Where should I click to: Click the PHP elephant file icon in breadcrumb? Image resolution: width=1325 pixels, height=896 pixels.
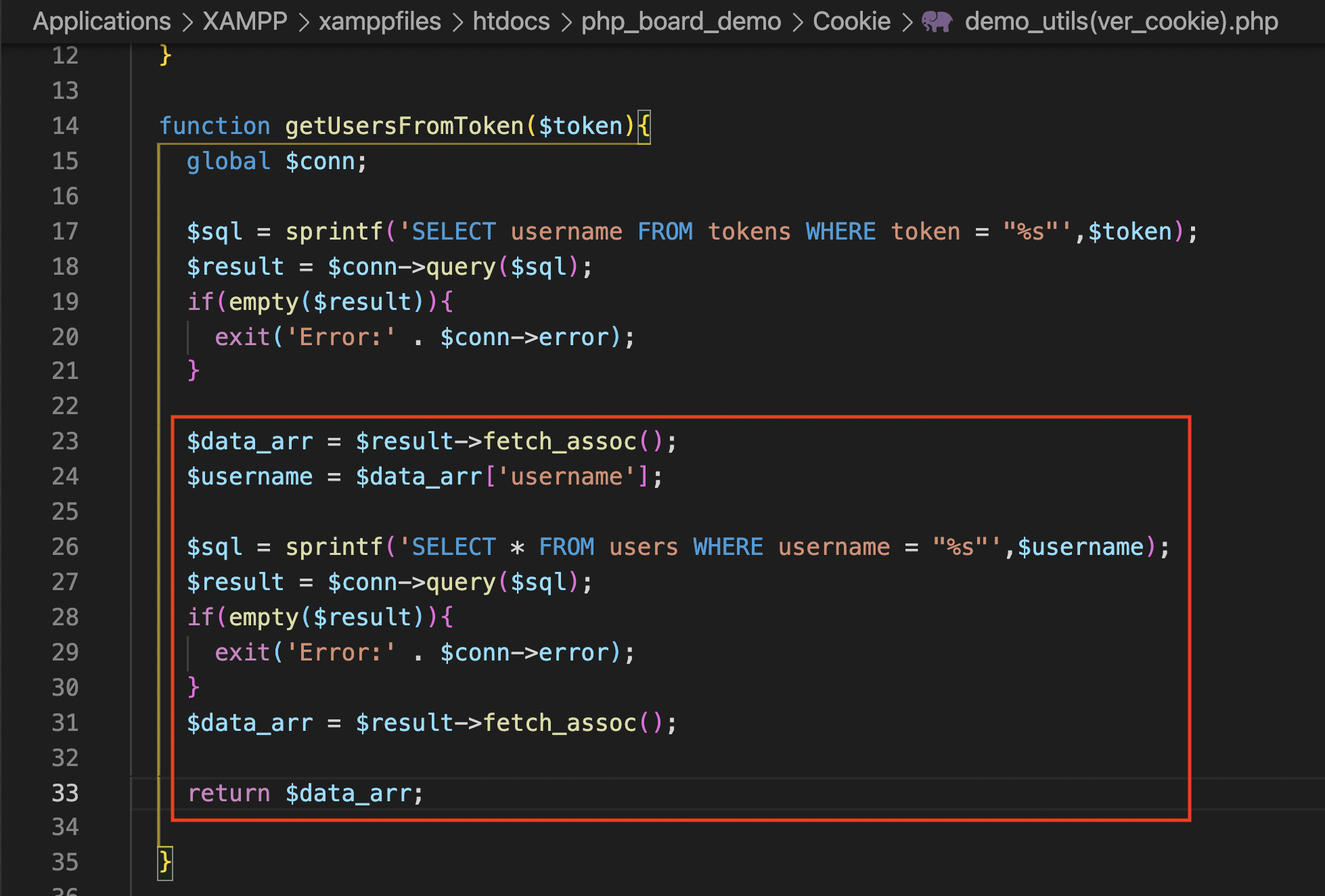[937, 22]
